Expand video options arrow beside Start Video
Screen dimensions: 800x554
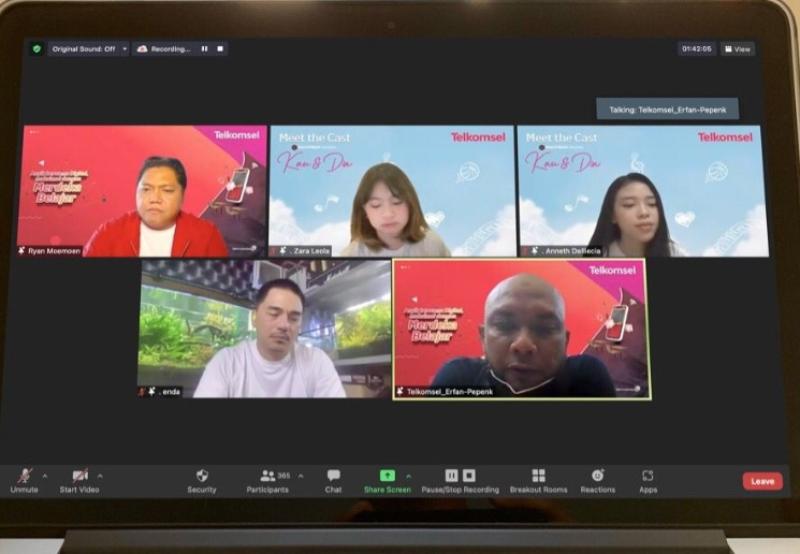click(100, 476)
